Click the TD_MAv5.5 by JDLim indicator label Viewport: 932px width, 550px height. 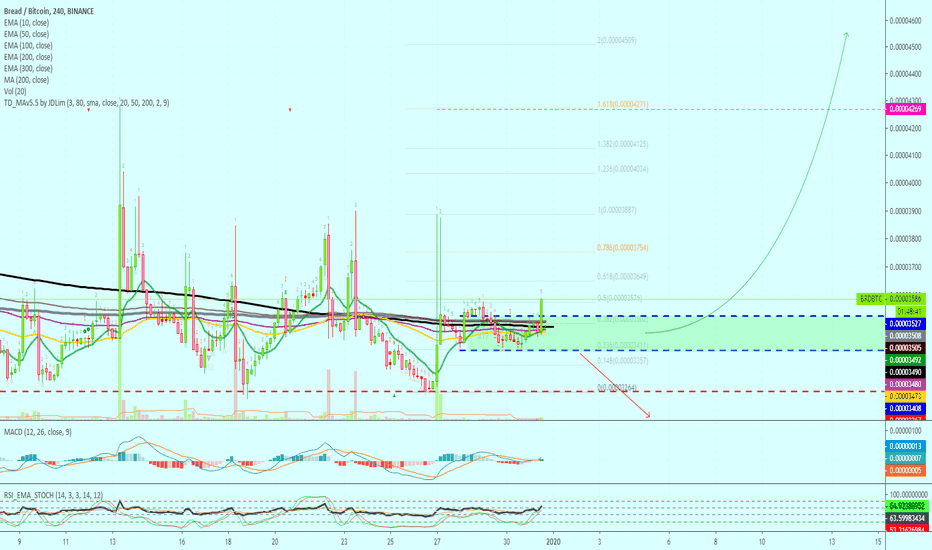tap(86, 103)
